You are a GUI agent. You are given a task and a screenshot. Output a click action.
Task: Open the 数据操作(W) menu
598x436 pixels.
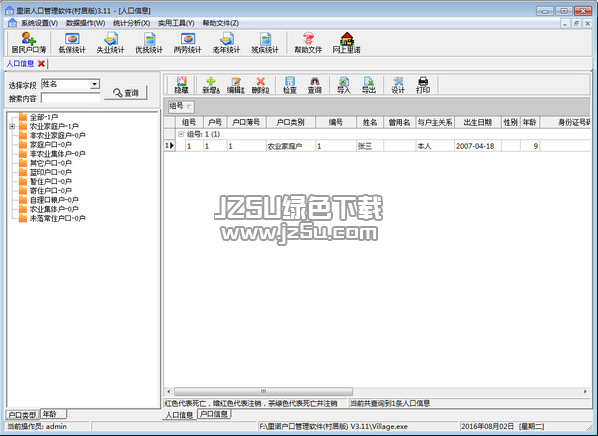(85, 23)
